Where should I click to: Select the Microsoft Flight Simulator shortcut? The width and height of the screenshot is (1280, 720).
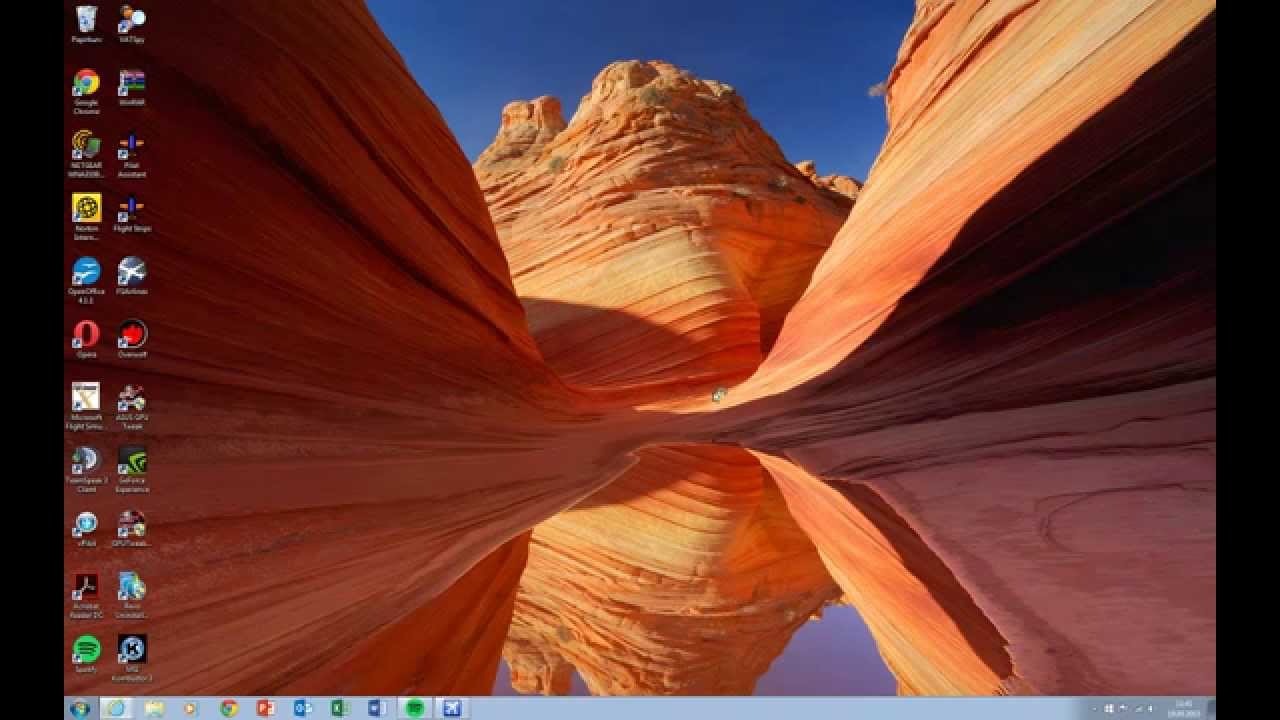(x=86, y=406)
